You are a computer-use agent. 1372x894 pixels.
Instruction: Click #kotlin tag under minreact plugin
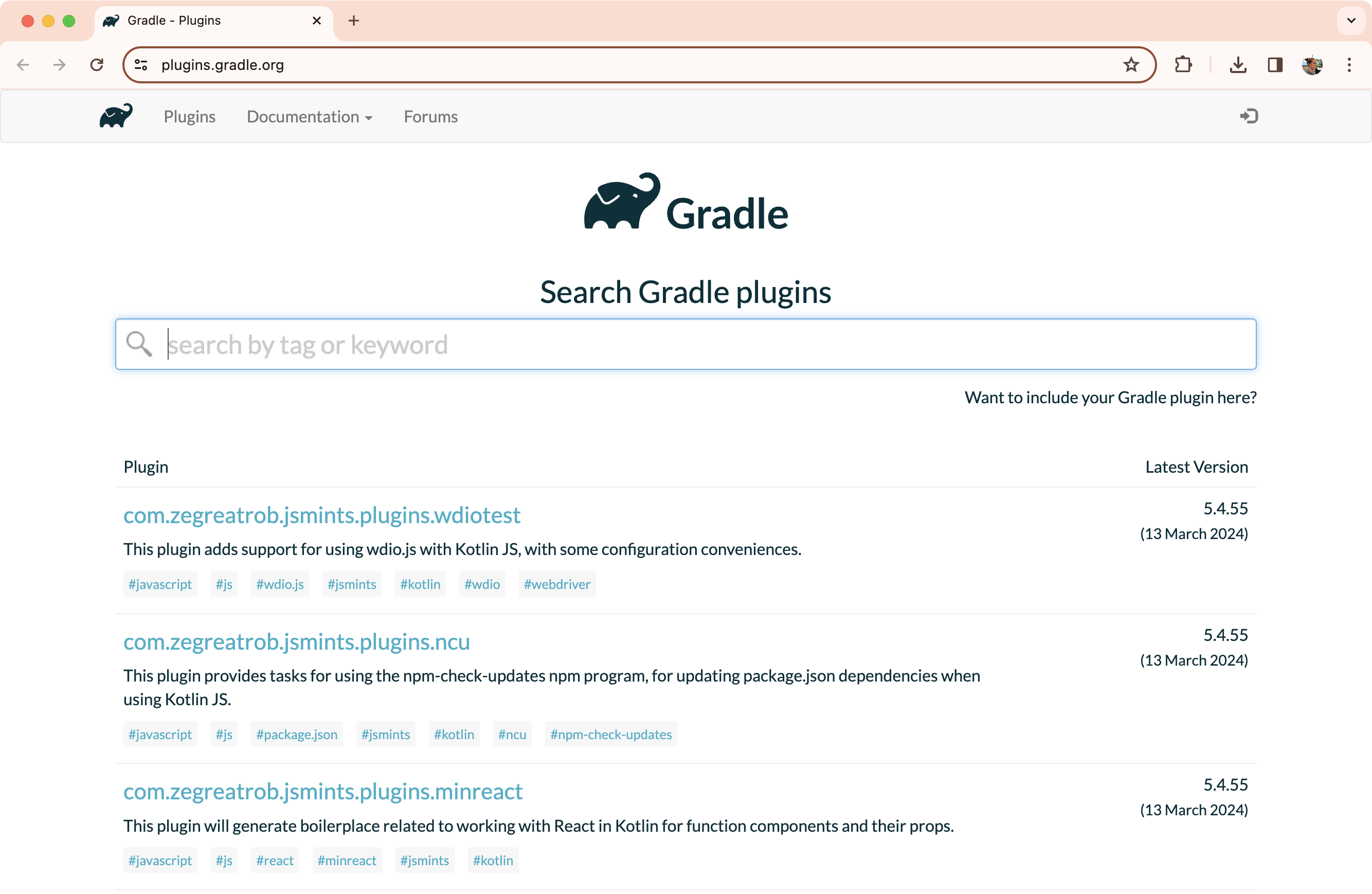(x=493, y=861)
